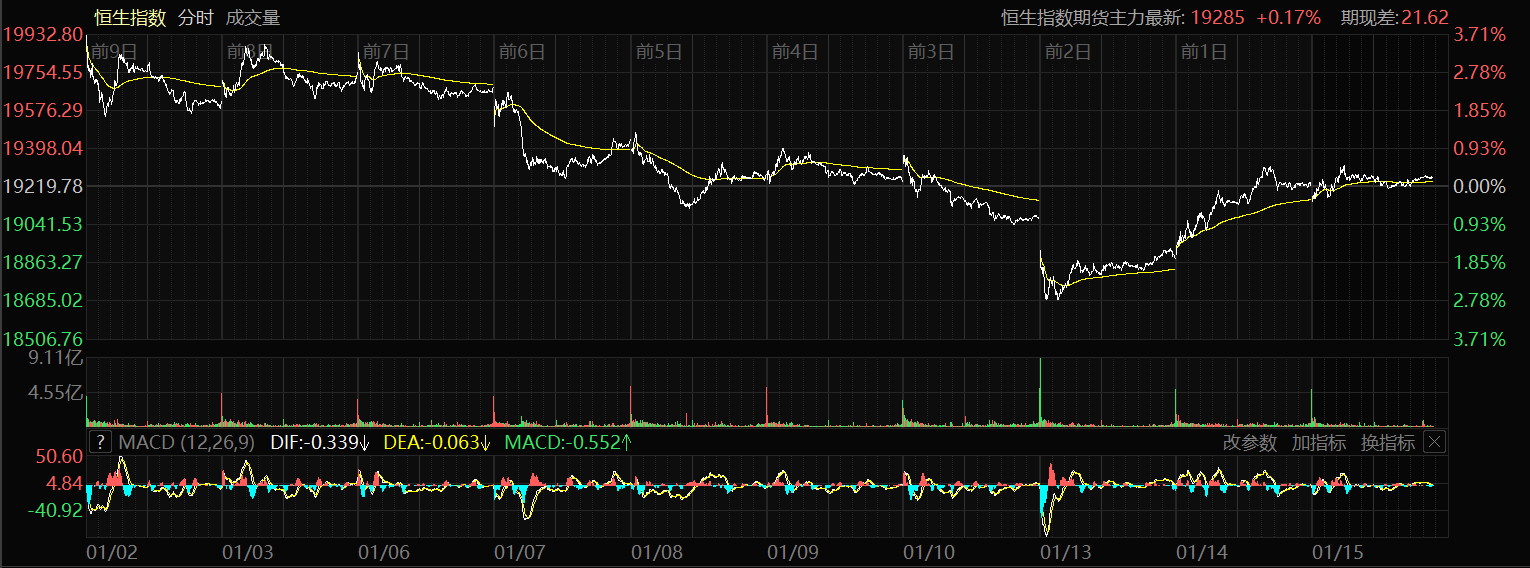Open 换指标 to switch indicator

pyautogui.click(x=1387, y=442)
